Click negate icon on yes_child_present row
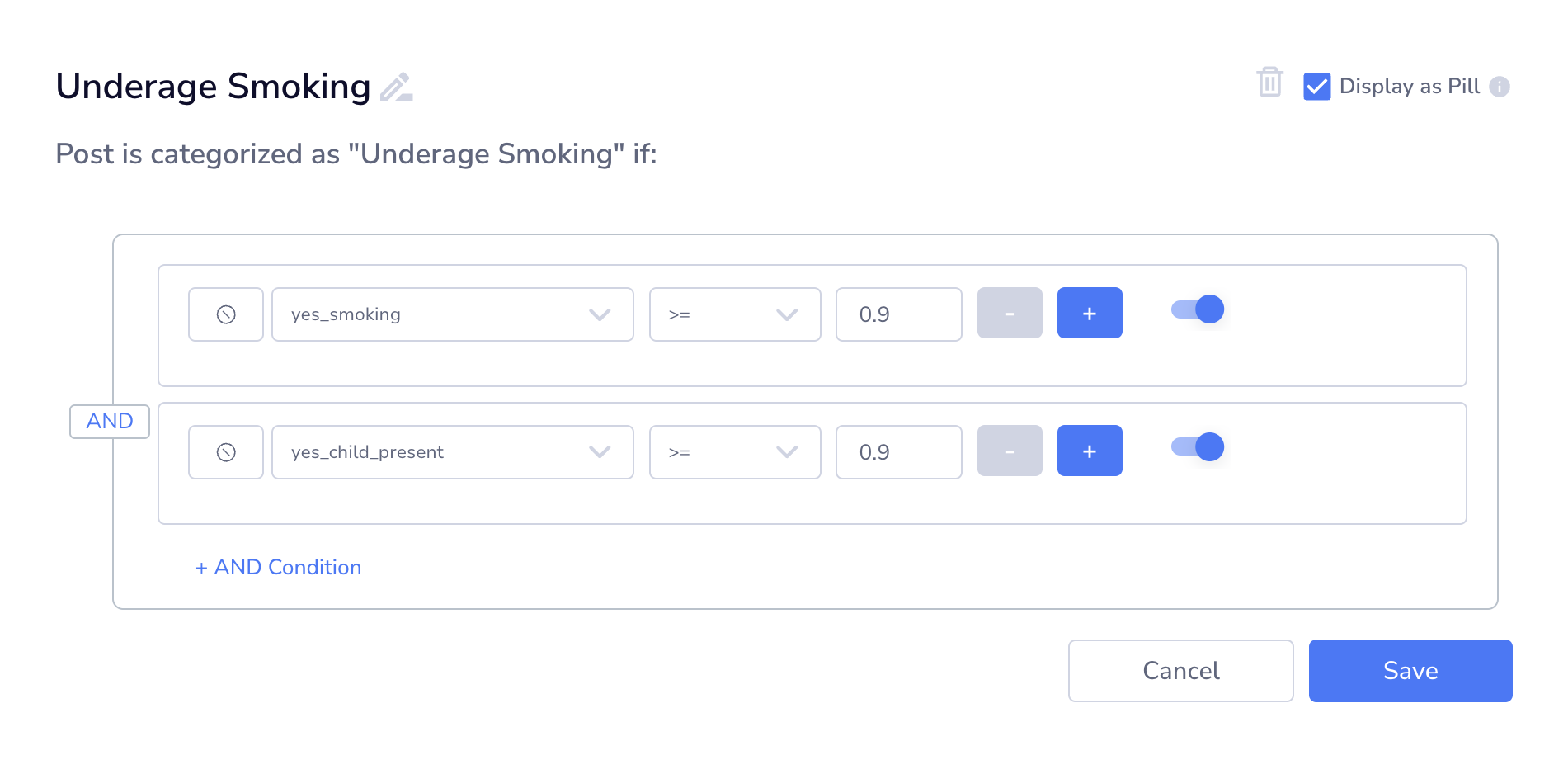The image size is (1568, 760). tap(226, 452)
